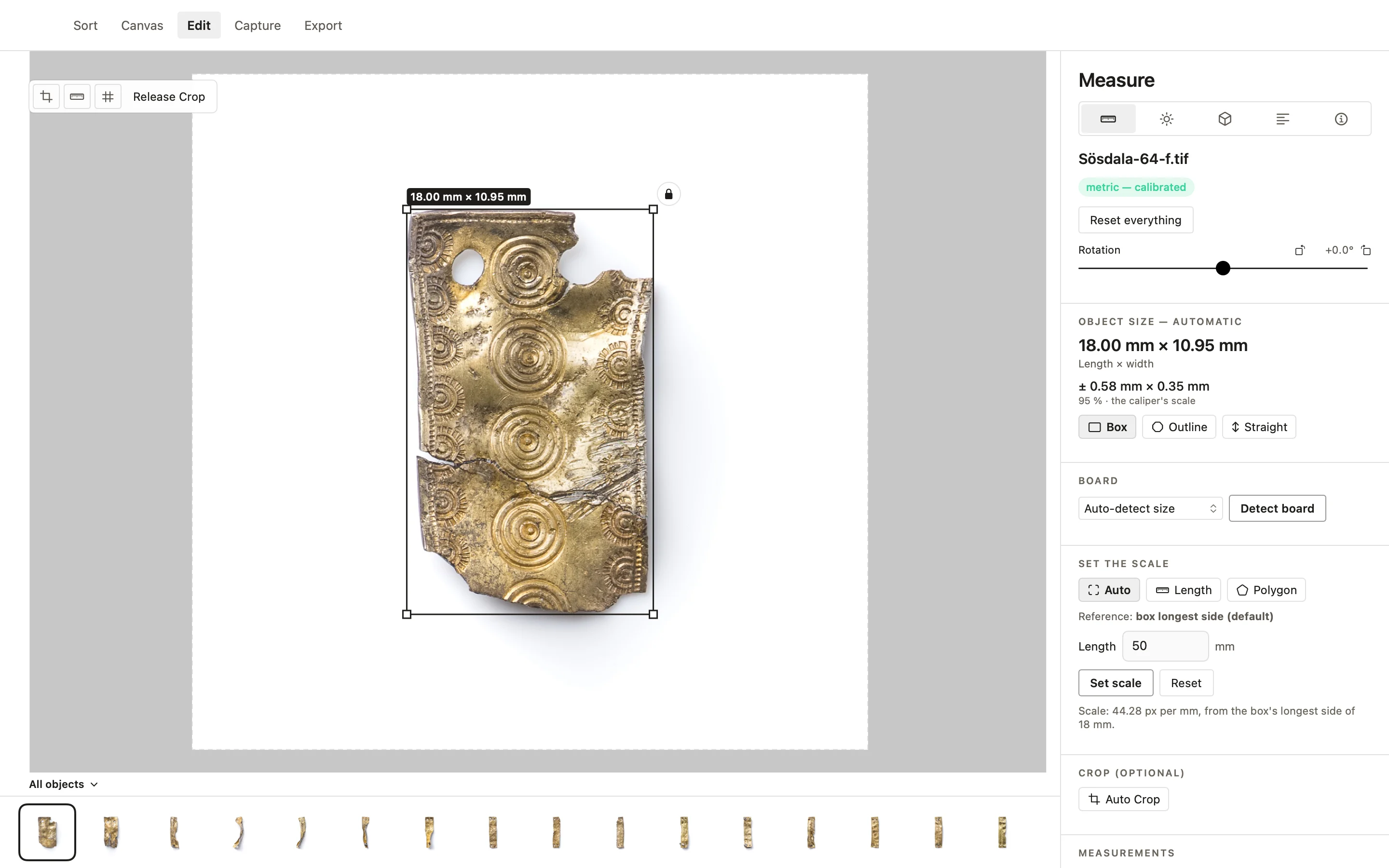Screen dimensions: 1389x868
Task: Click the Release Crop button
Action: [x=169, y=96]
